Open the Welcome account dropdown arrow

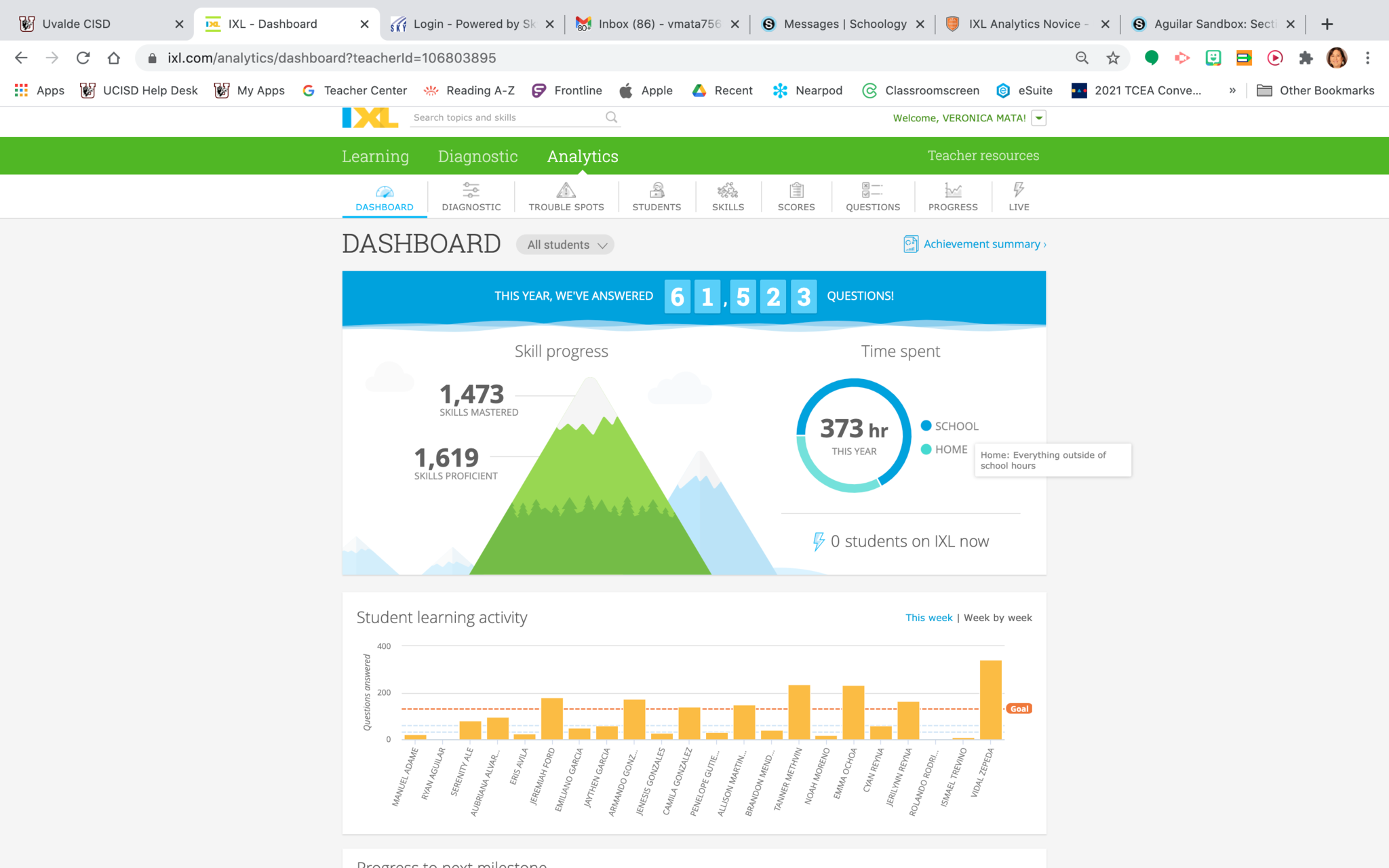click(1039, 118)
